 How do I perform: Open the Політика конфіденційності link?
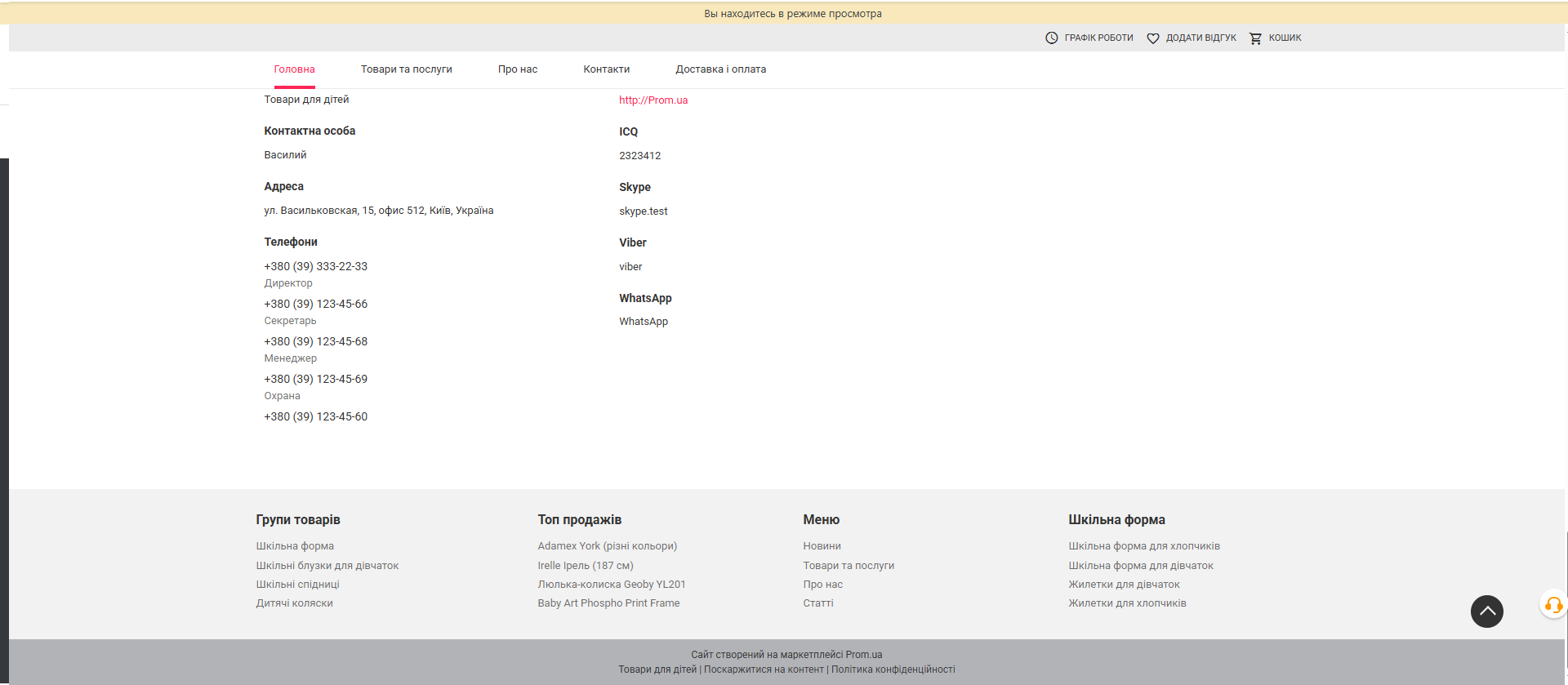point(893,669)
